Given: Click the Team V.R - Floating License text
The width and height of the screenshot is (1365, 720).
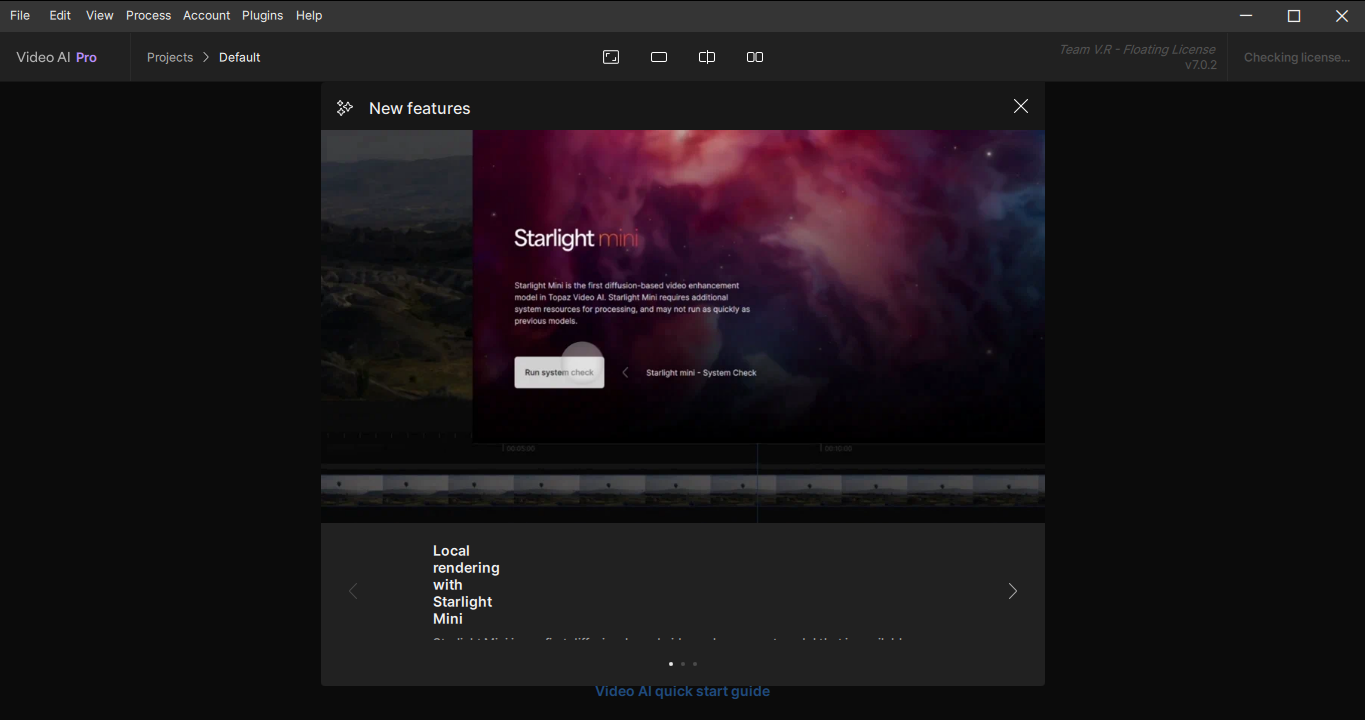Looking at the screenshot, I should click(x=1137, y=49).
